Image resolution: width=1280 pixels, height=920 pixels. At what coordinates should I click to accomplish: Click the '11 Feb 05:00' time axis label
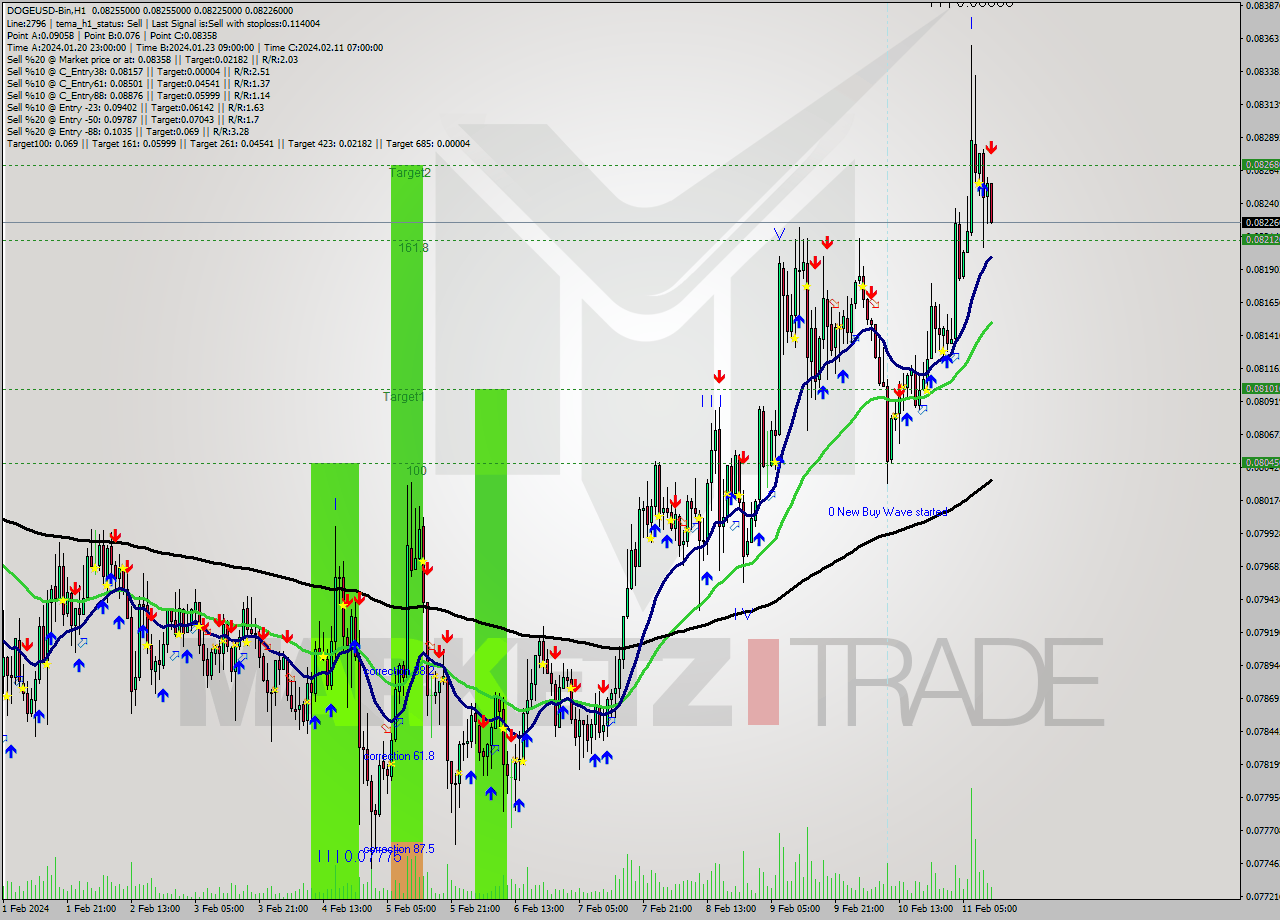click(x=988, y=909)
